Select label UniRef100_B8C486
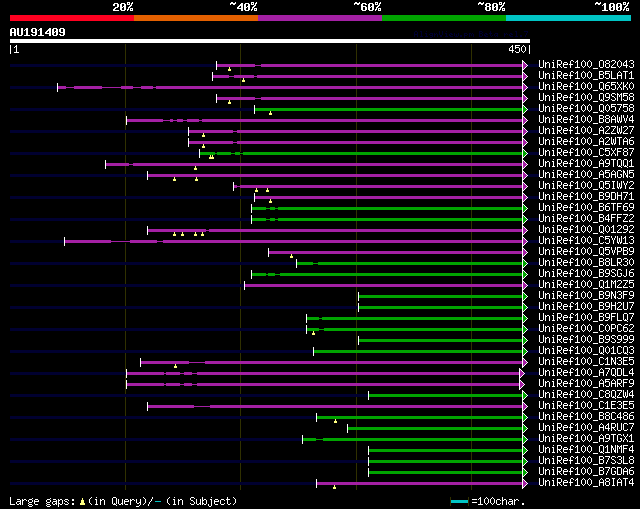This screenshot has height=509, width=640. 586,417
